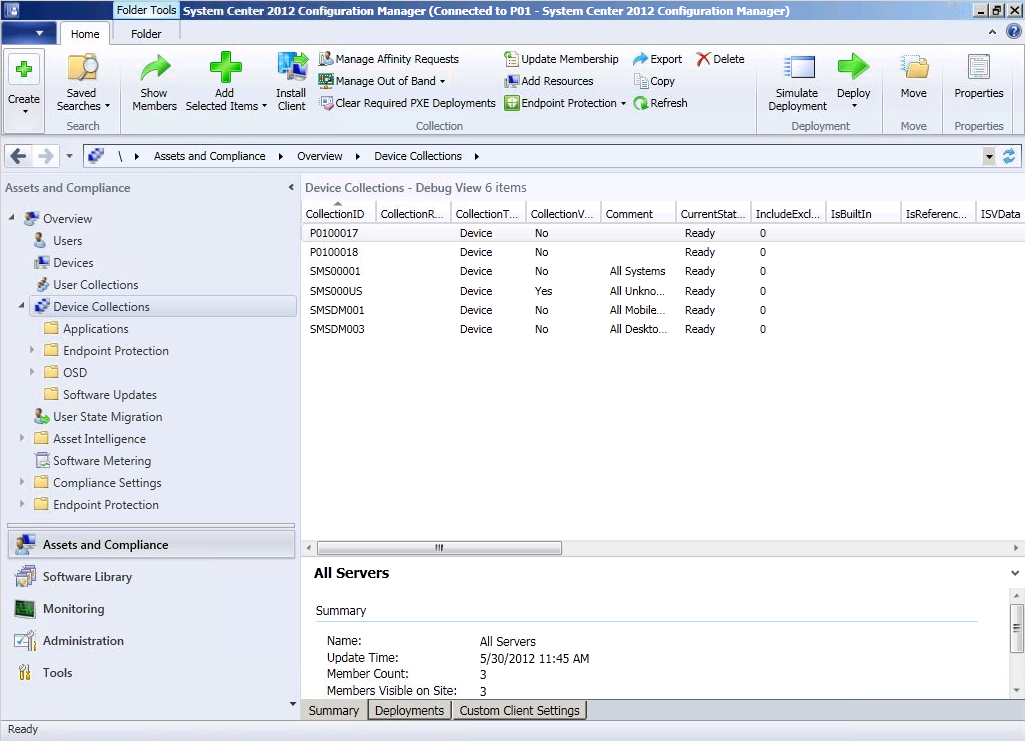Screen dimensions: 1025x741
Task: Switch to the Home ribbon tab
Action: point(85,33)
